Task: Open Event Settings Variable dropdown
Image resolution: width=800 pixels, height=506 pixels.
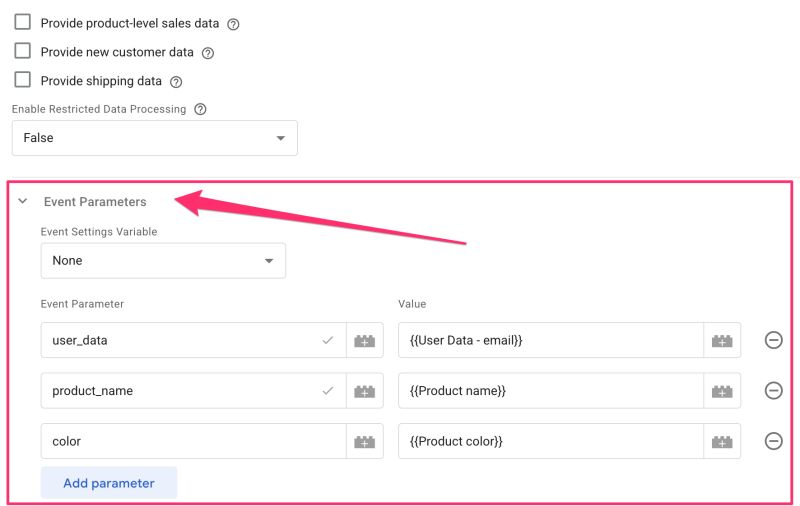Action: click(x=162, y=261)
